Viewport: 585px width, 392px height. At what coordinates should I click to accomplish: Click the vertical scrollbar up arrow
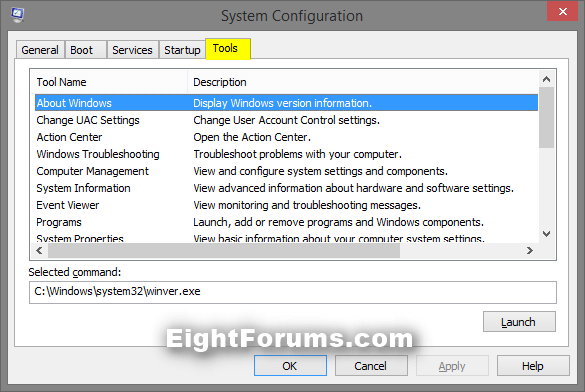(x=547, y=79)
